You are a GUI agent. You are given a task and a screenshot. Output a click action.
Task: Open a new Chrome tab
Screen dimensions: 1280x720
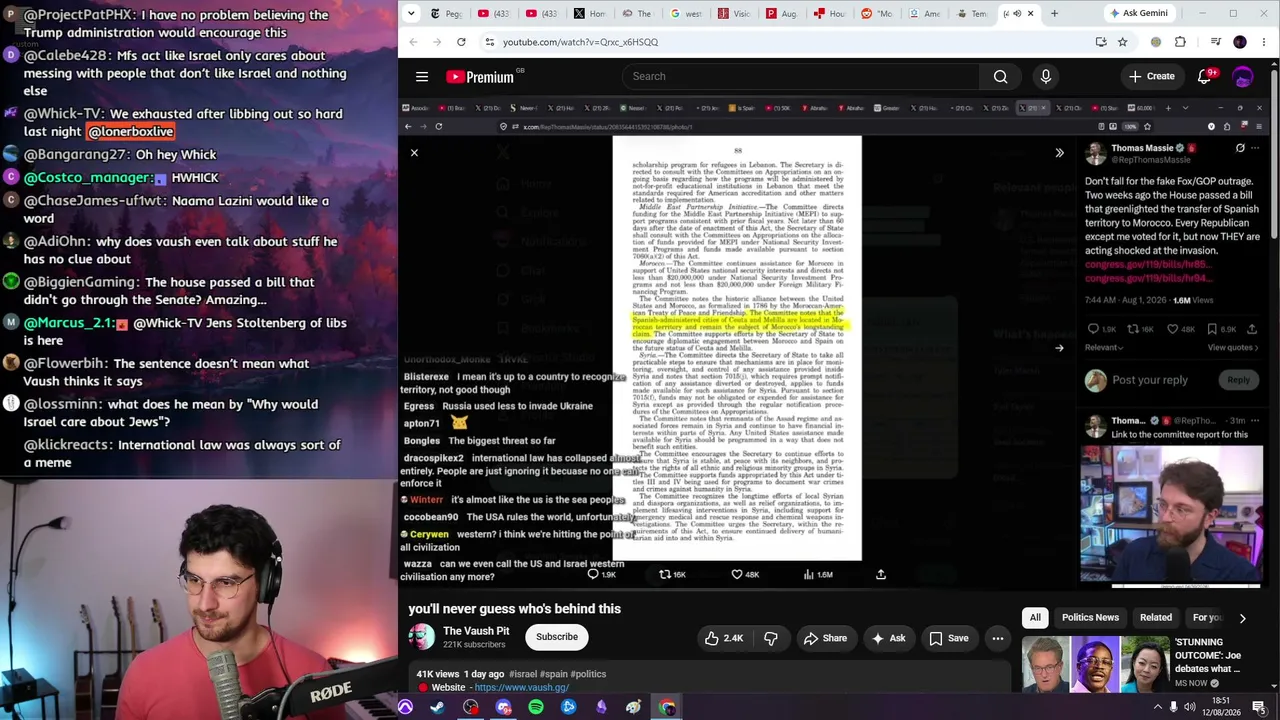1054,14
